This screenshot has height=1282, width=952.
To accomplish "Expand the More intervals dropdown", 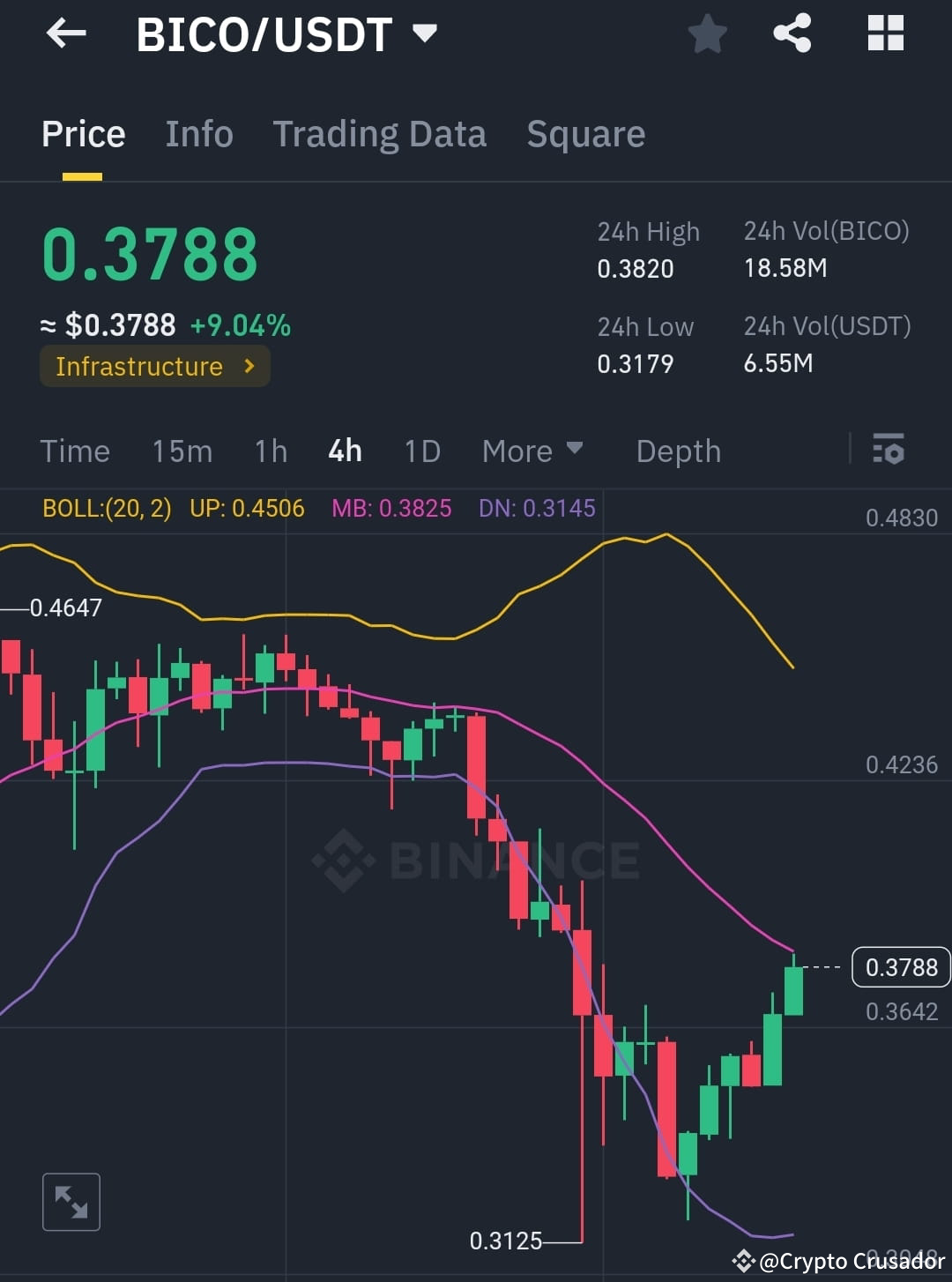I will pos(532,451).
